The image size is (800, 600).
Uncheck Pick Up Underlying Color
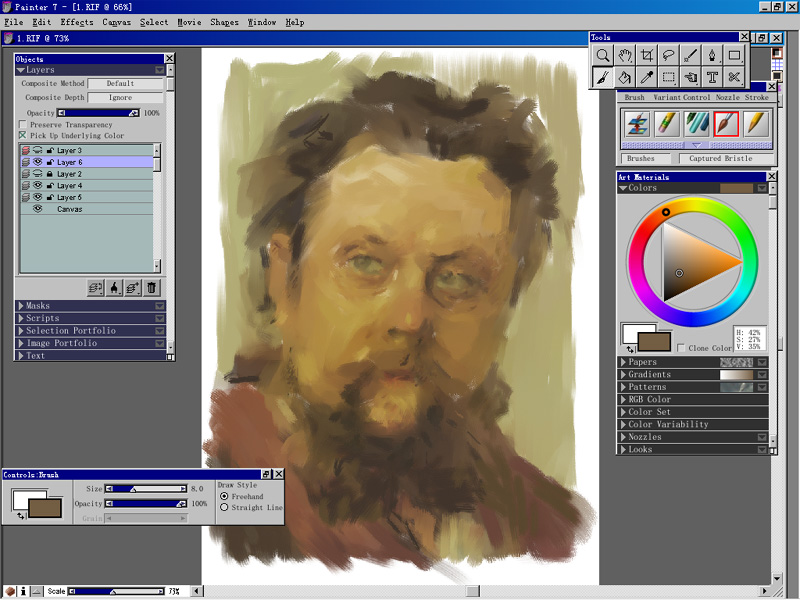[22, 135]
